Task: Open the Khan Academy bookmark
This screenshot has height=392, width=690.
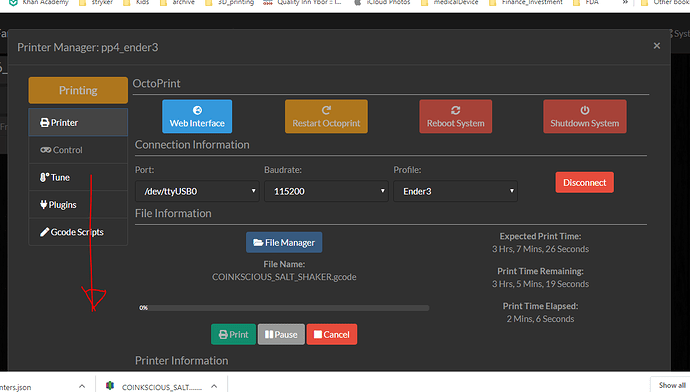Action: tap(40, 3)
